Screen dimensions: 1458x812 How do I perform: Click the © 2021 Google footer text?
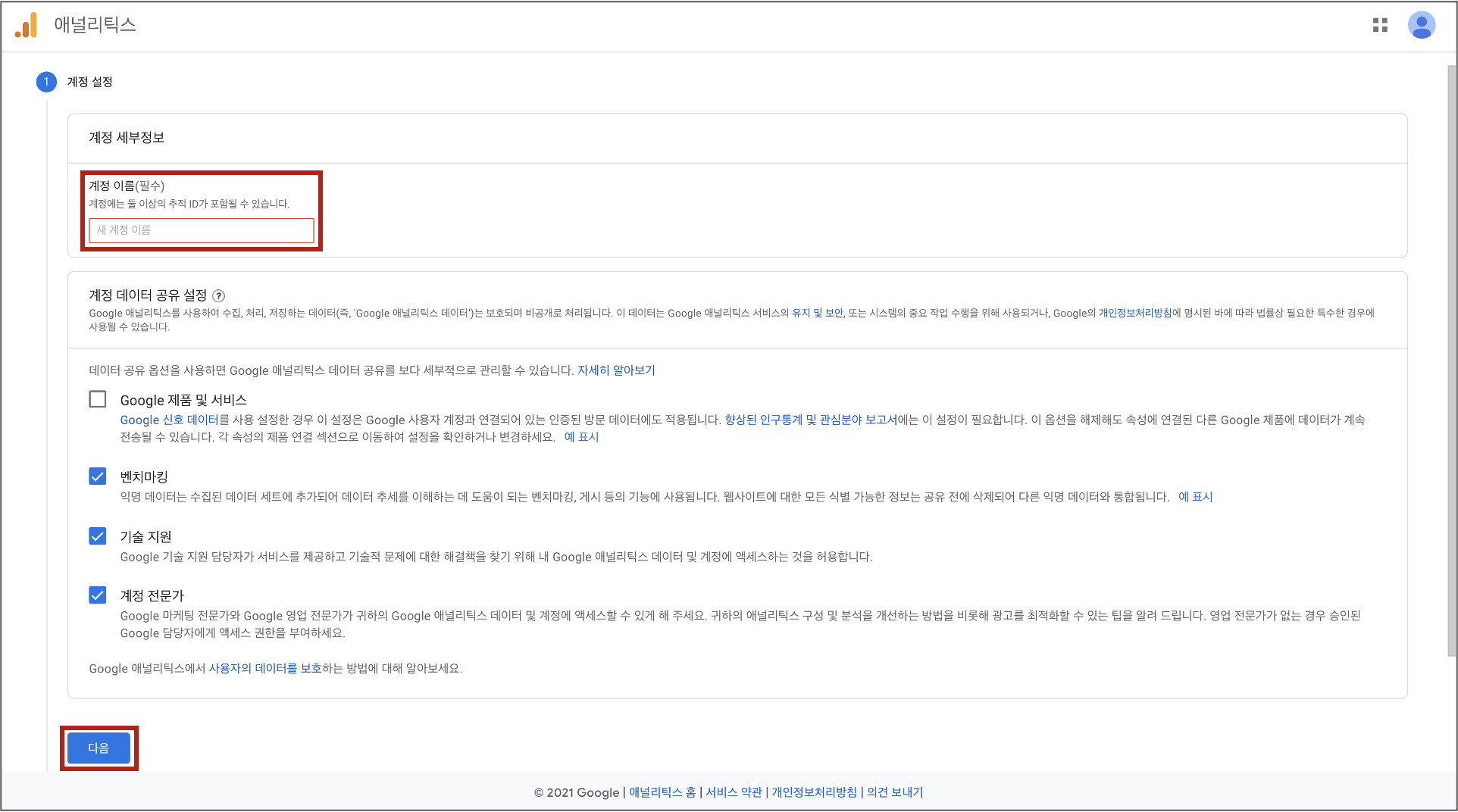[x=577, y=792]
